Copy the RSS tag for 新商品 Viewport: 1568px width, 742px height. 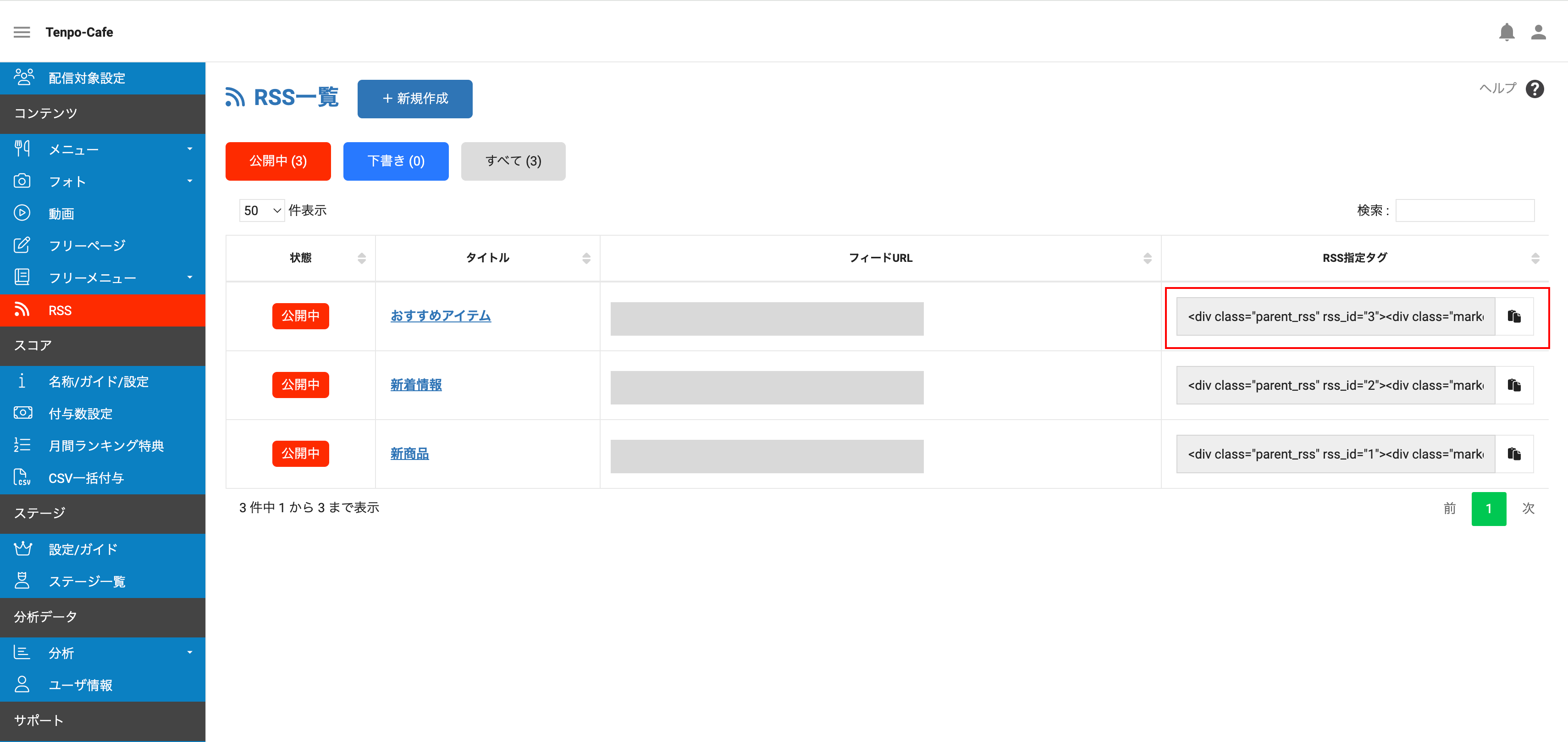[1514, 454]
